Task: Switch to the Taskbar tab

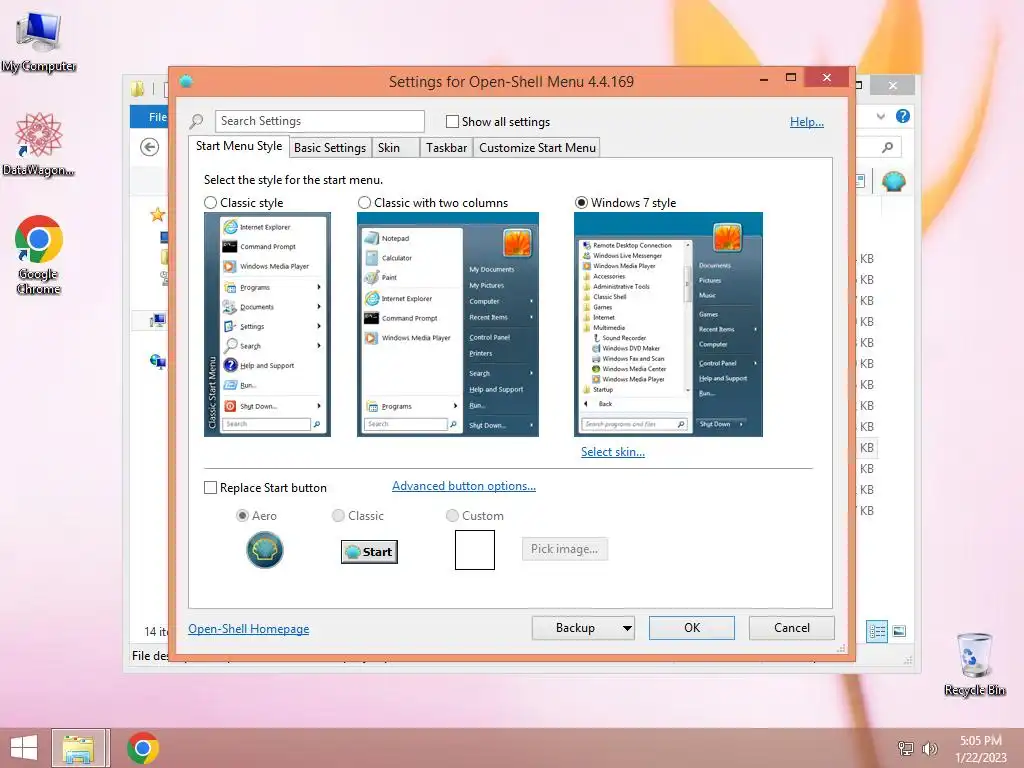Action: pyautogui.click(x=446, y=148)
